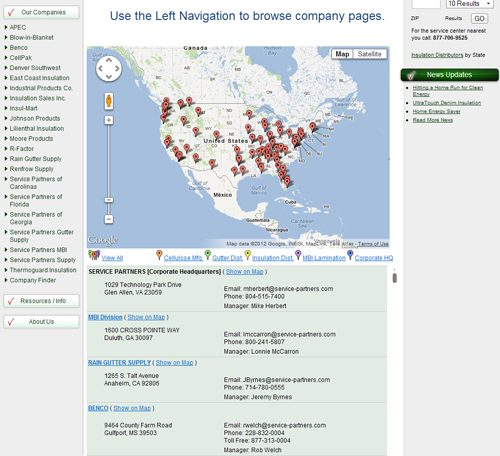
Task: Switch the map to Map view
Action: coord(342,54)
